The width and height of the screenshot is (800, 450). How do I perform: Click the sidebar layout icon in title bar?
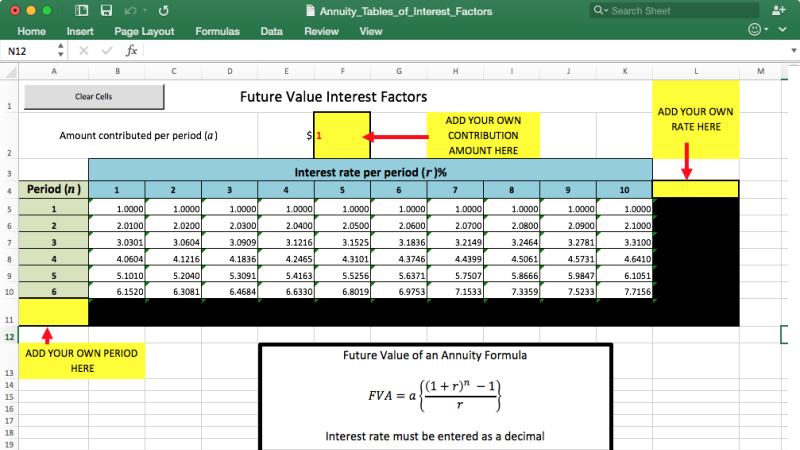(81, 11)
